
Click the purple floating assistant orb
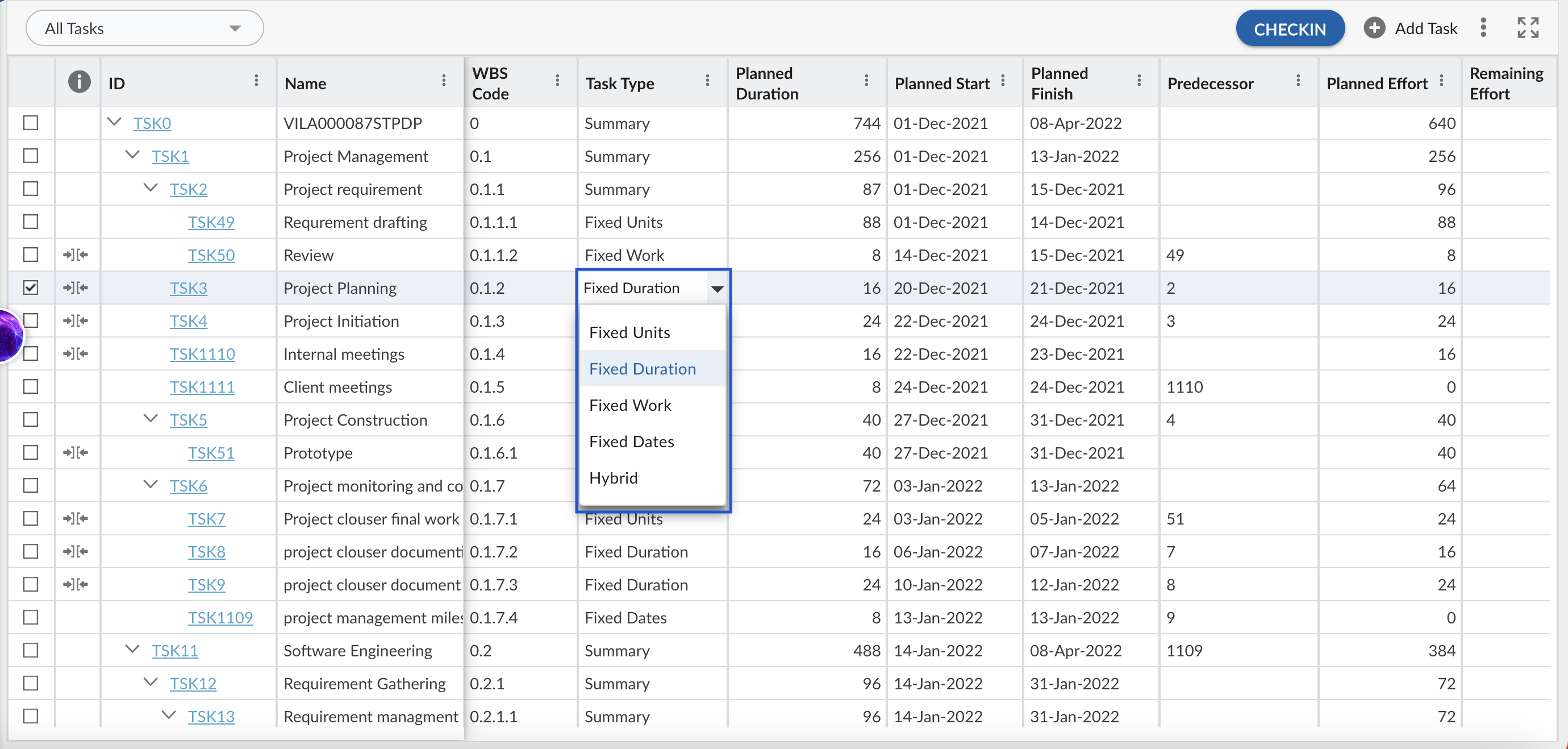tap(9, 335)
